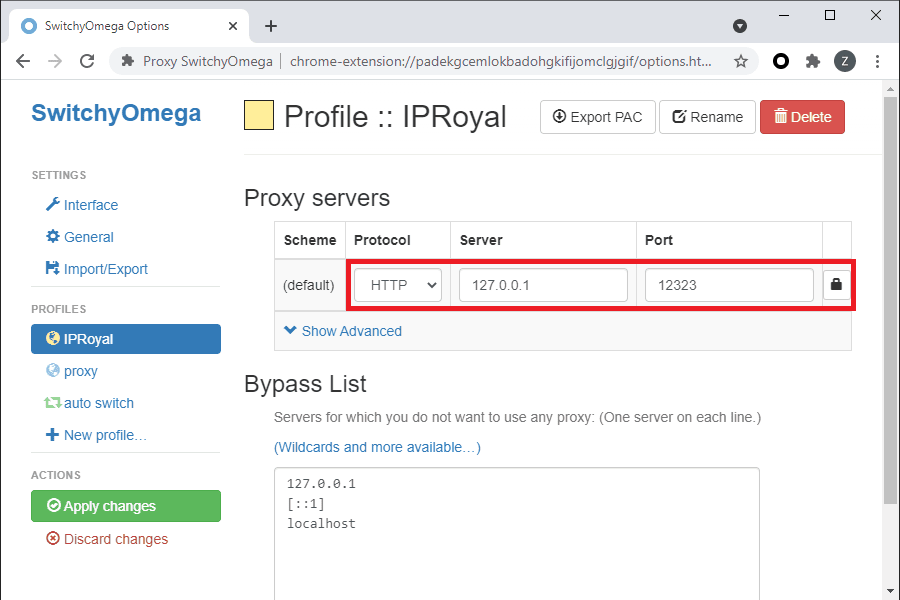900x600 pixels.
Task: Open the Protocol HTTP dropdown
Action: 398,285
